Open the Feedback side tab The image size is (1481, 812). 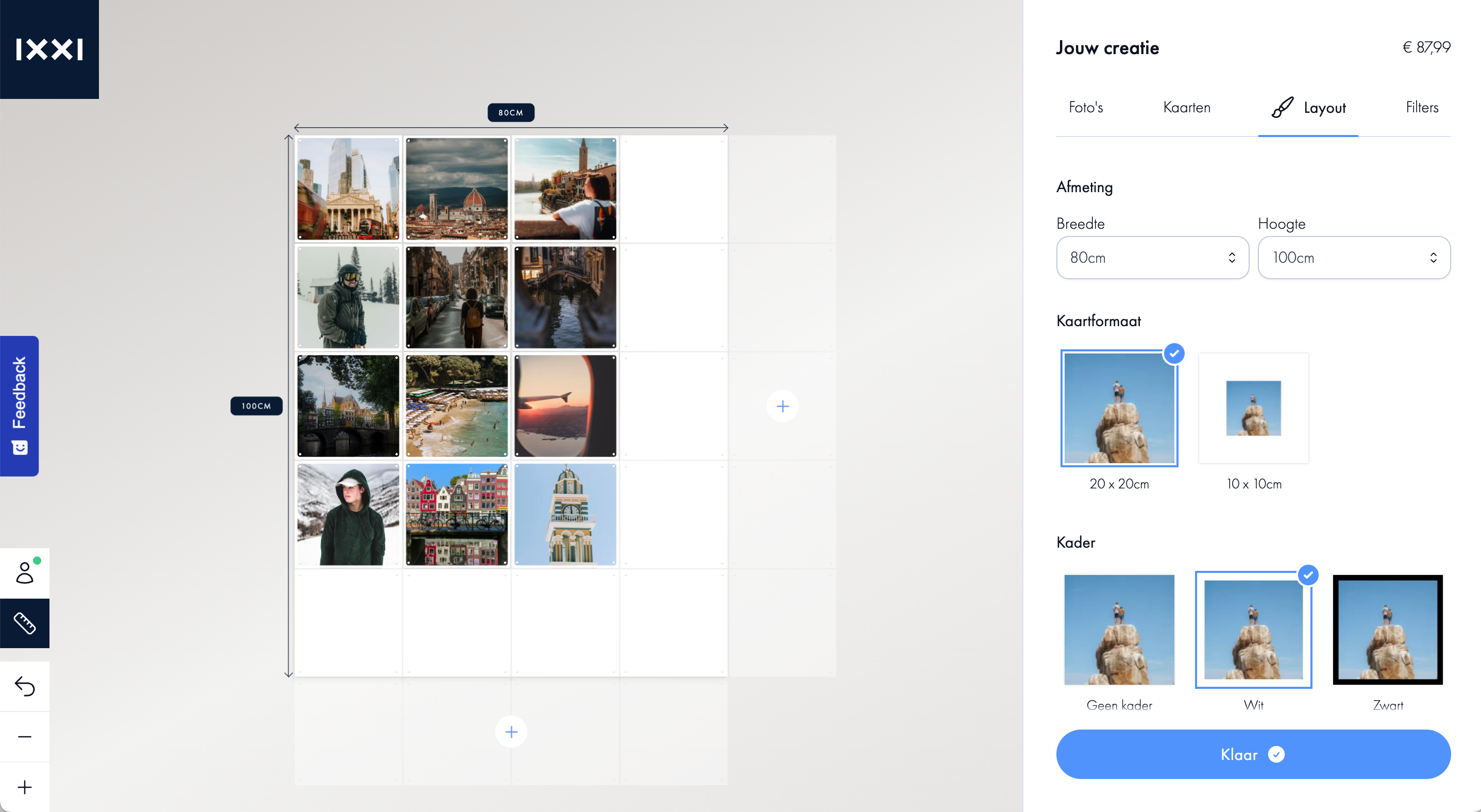(x=20, y=405)
